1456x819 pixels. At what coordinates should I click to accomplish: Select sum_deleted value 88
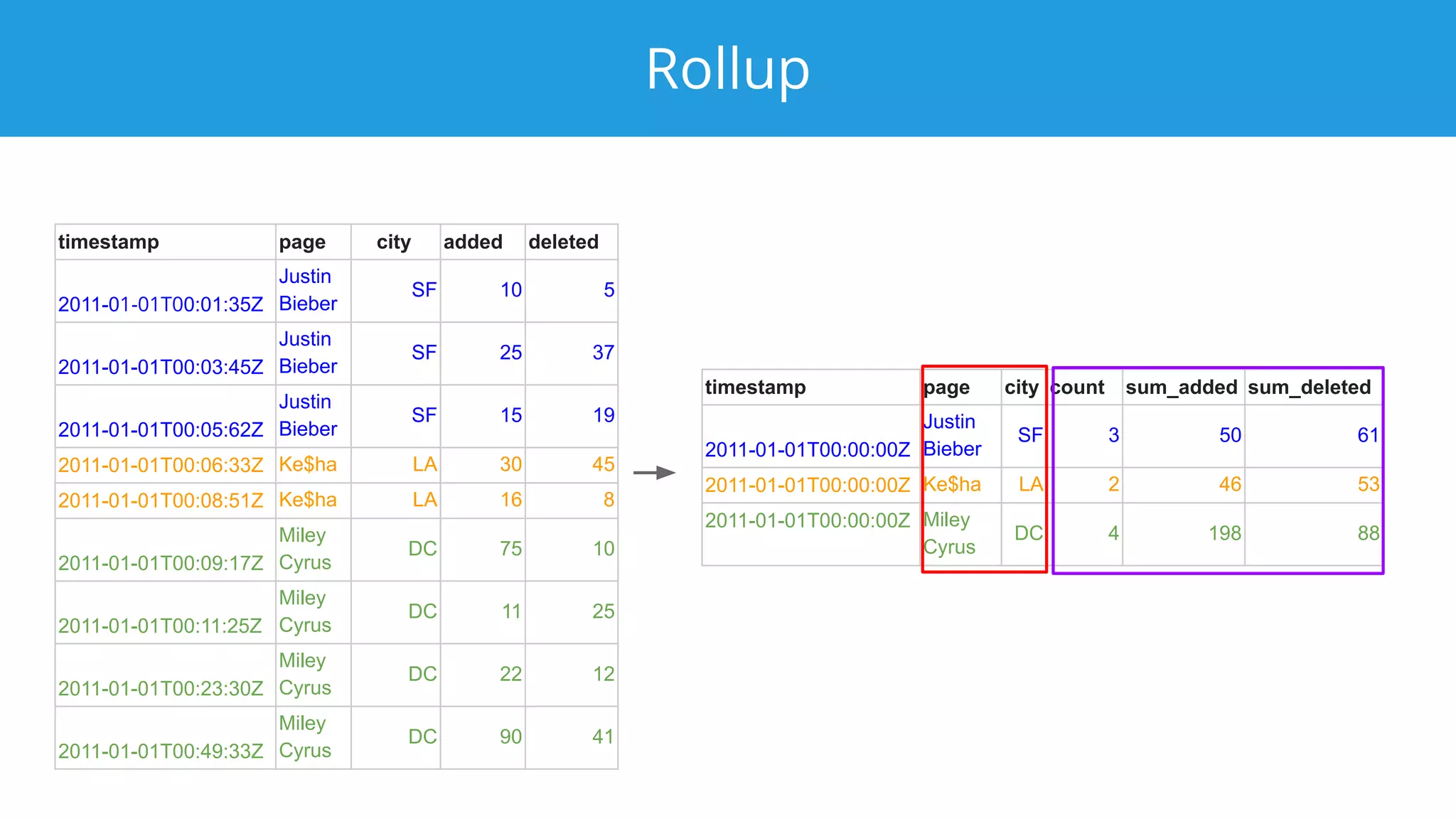click(x=1369, y=533)
